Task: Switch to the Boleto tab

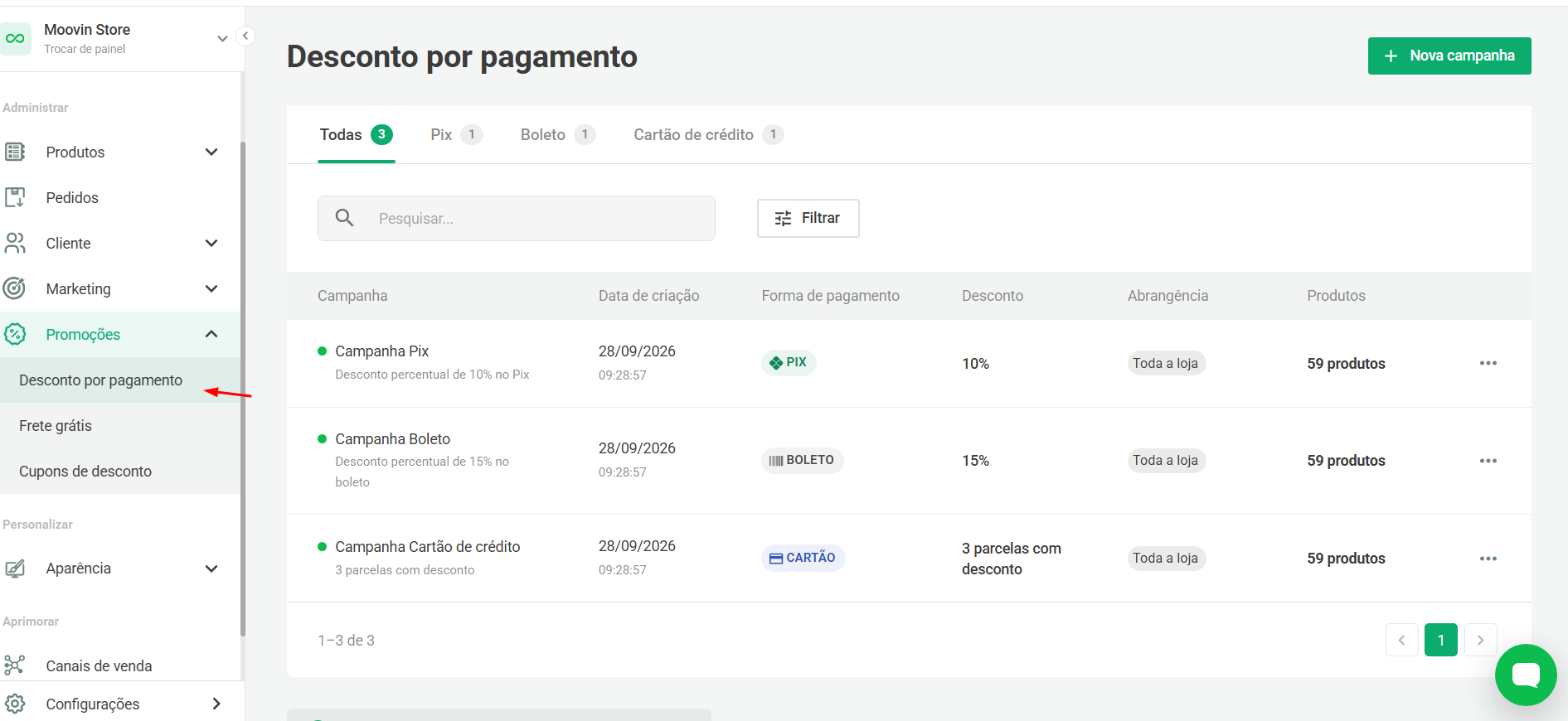Action: point(558,134)
